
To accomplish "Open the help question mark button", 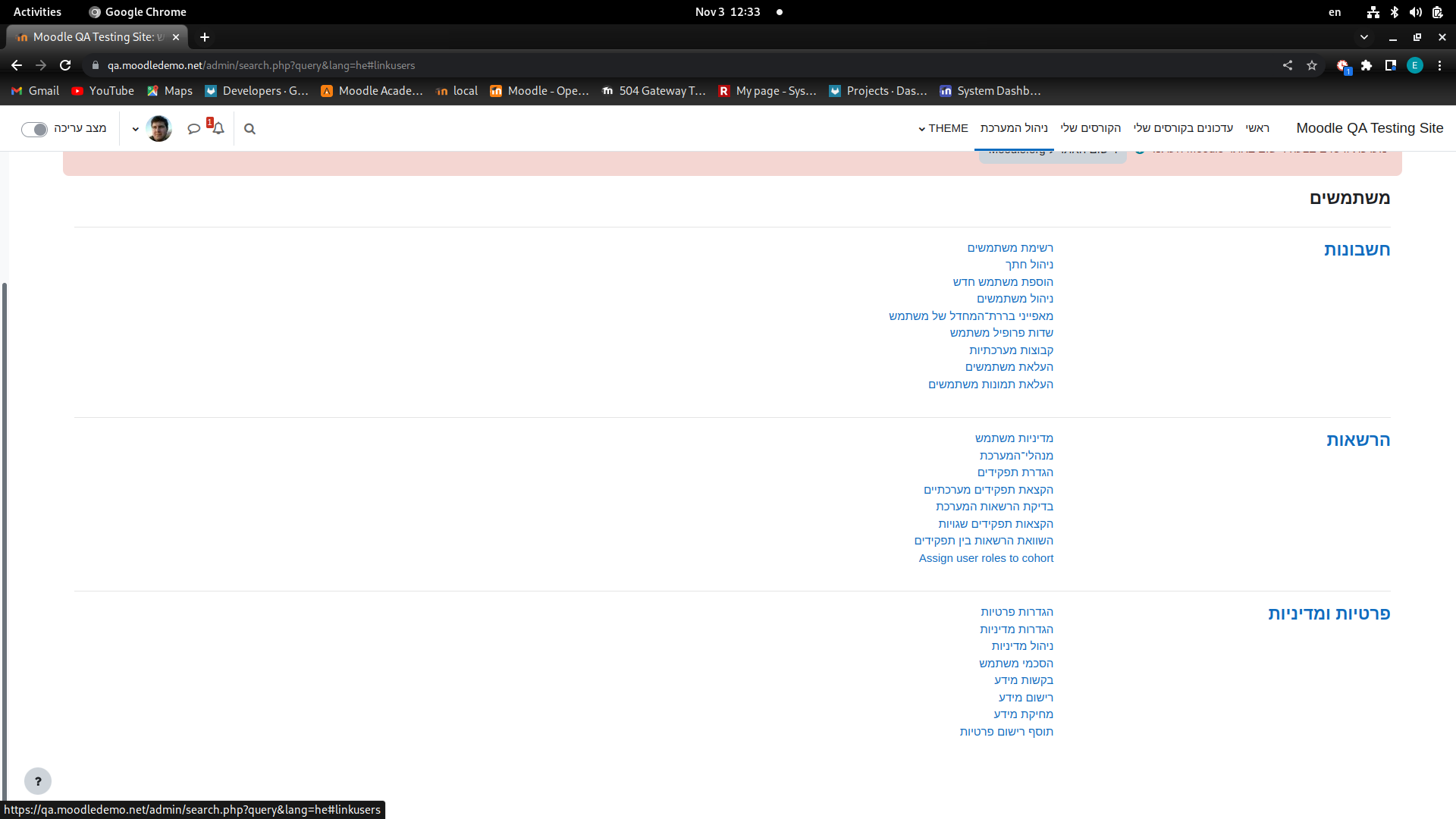I will point(38,781).
